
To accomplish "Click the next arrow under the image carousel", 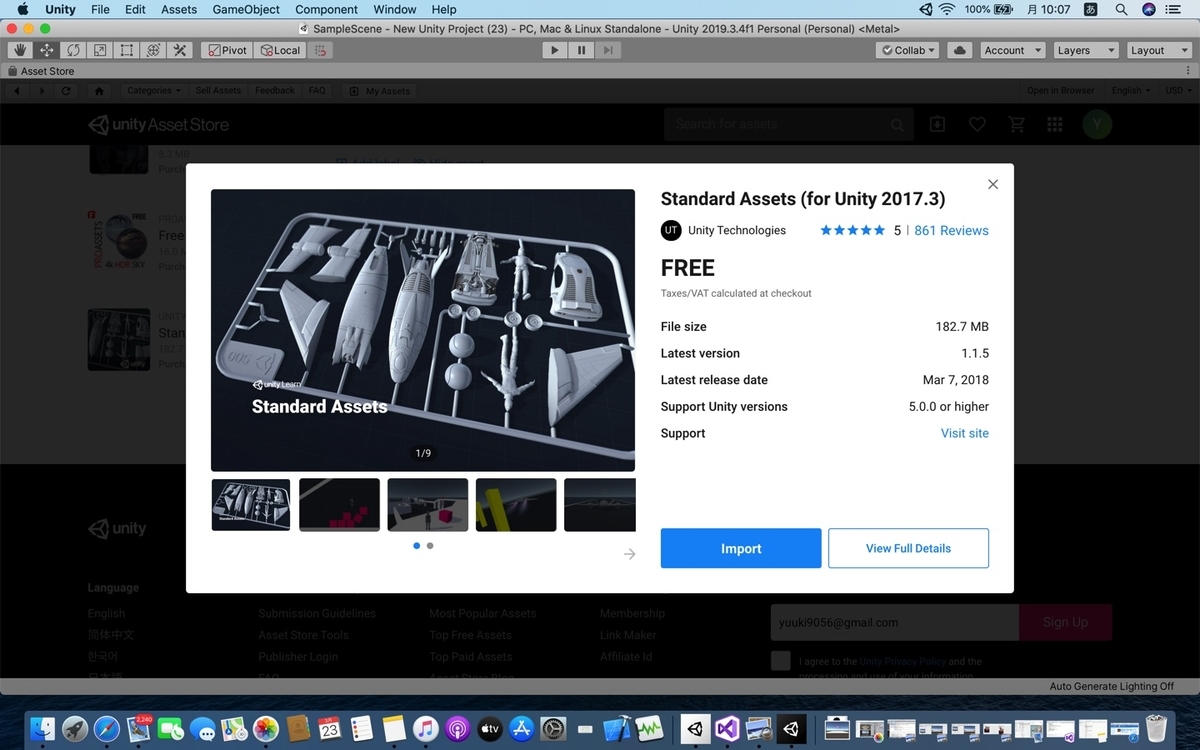I will [x=629, y=554].
